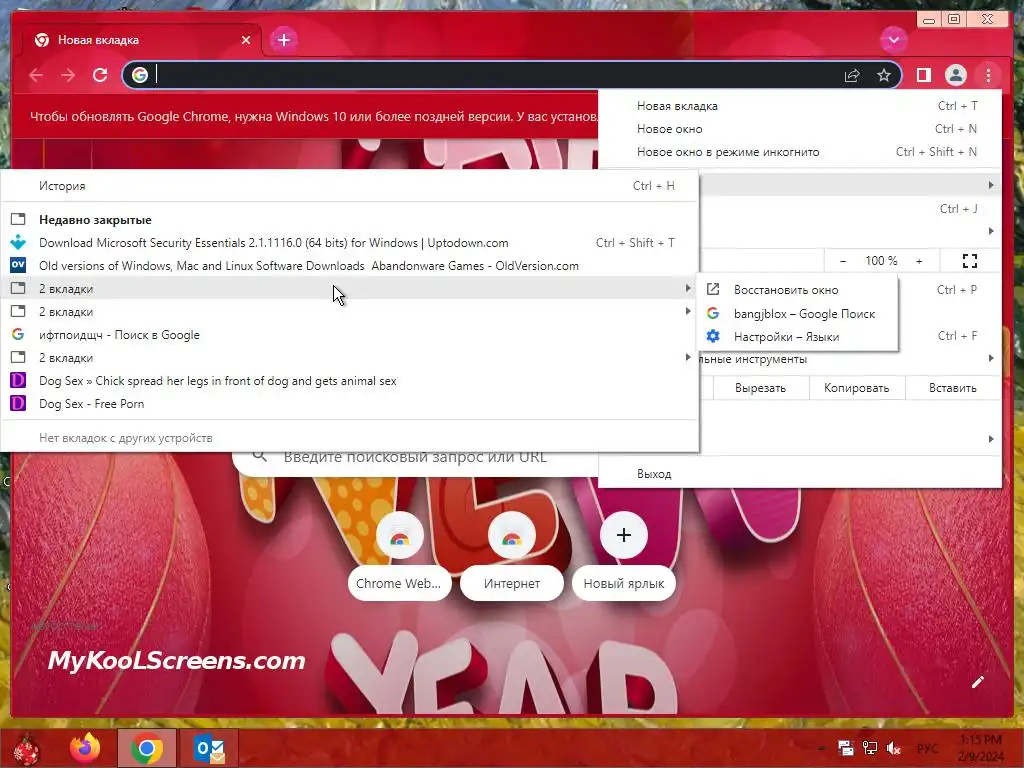
Task: Open the Интернет shortcut icon
Action: point(511,536)
